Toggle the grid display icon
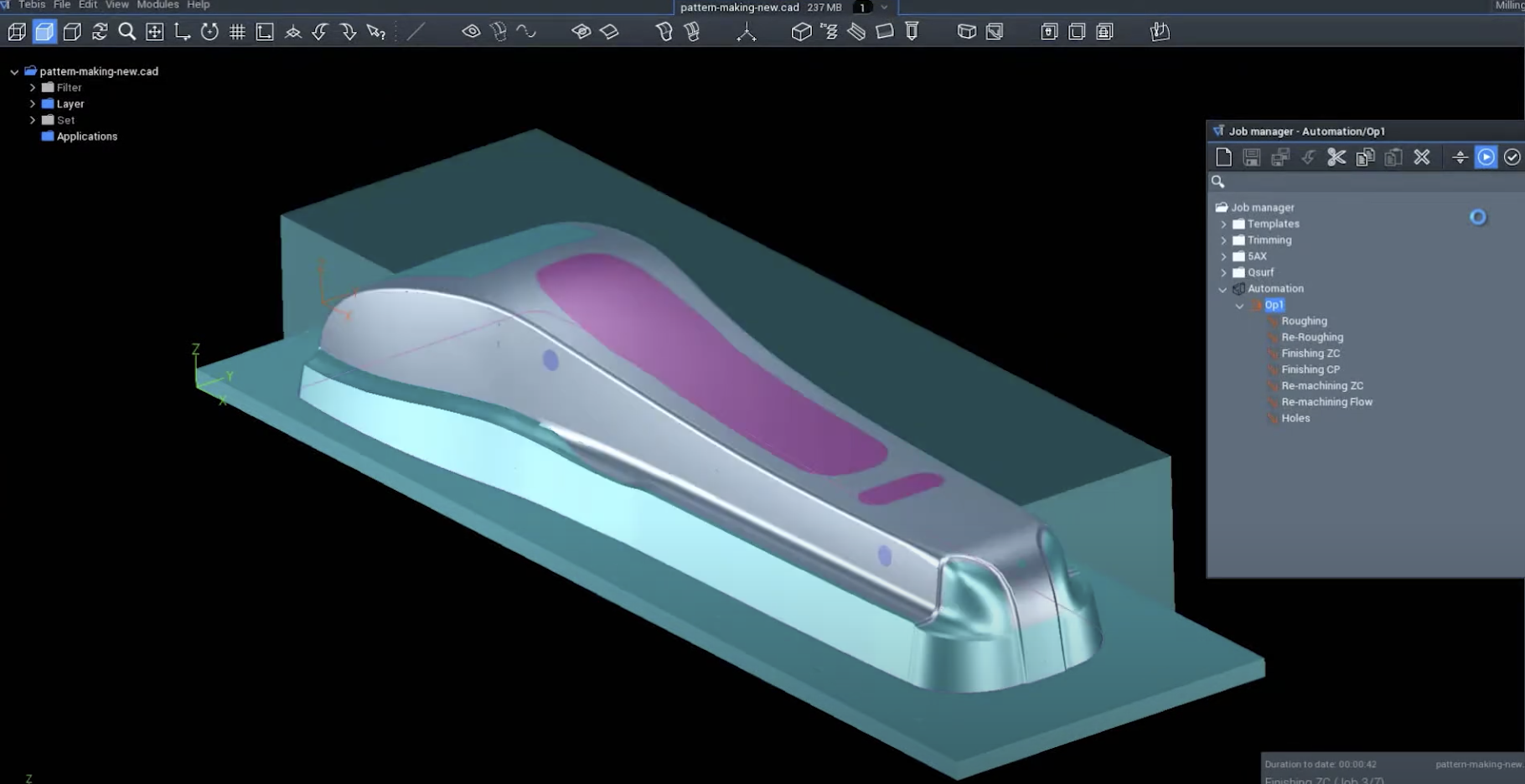Screen dimensions: 1525x784 (x=237, y=32)
